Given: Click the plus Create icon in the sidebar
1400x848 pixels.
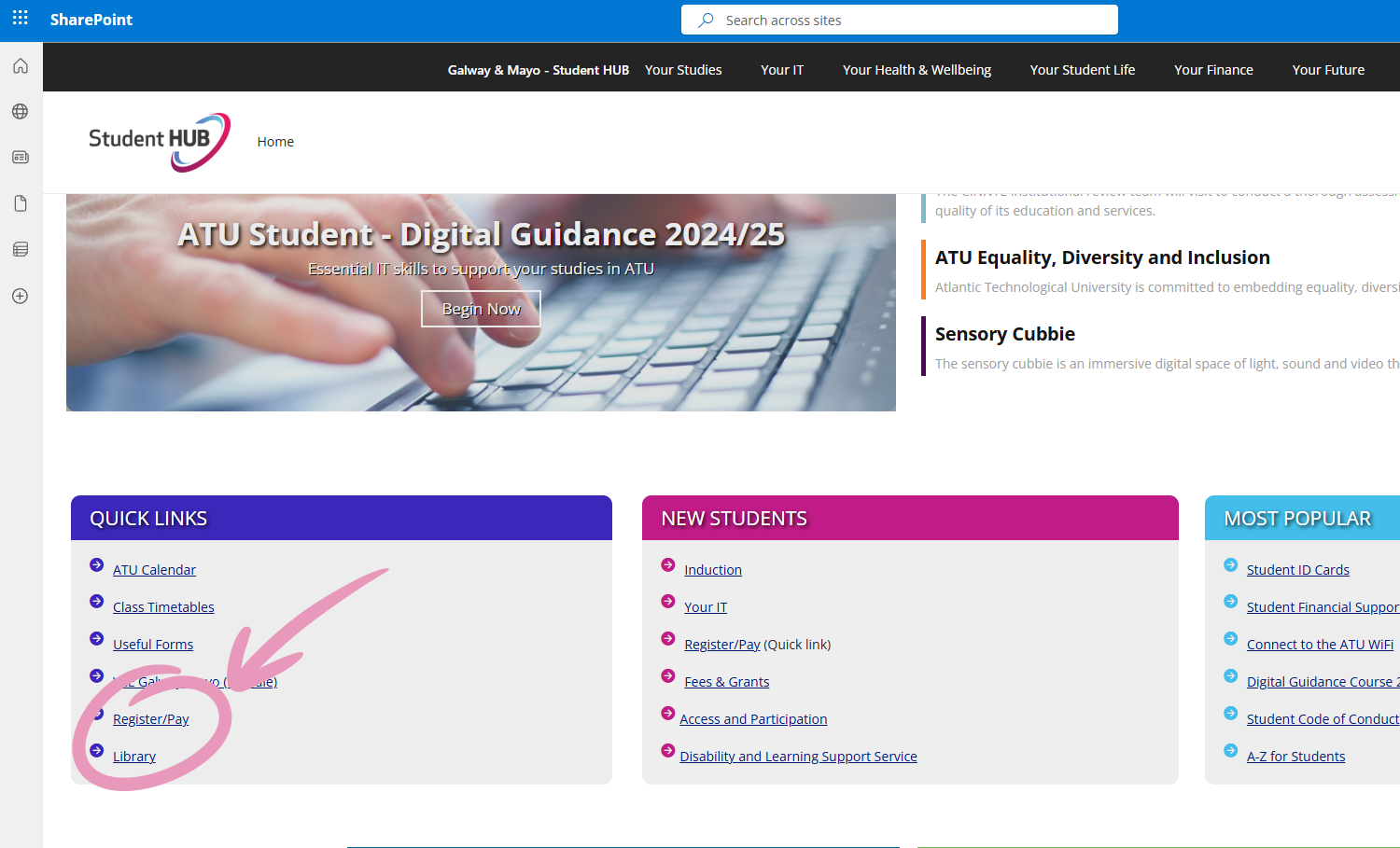Looking at the screenshot, I should [x=20, y=296].
